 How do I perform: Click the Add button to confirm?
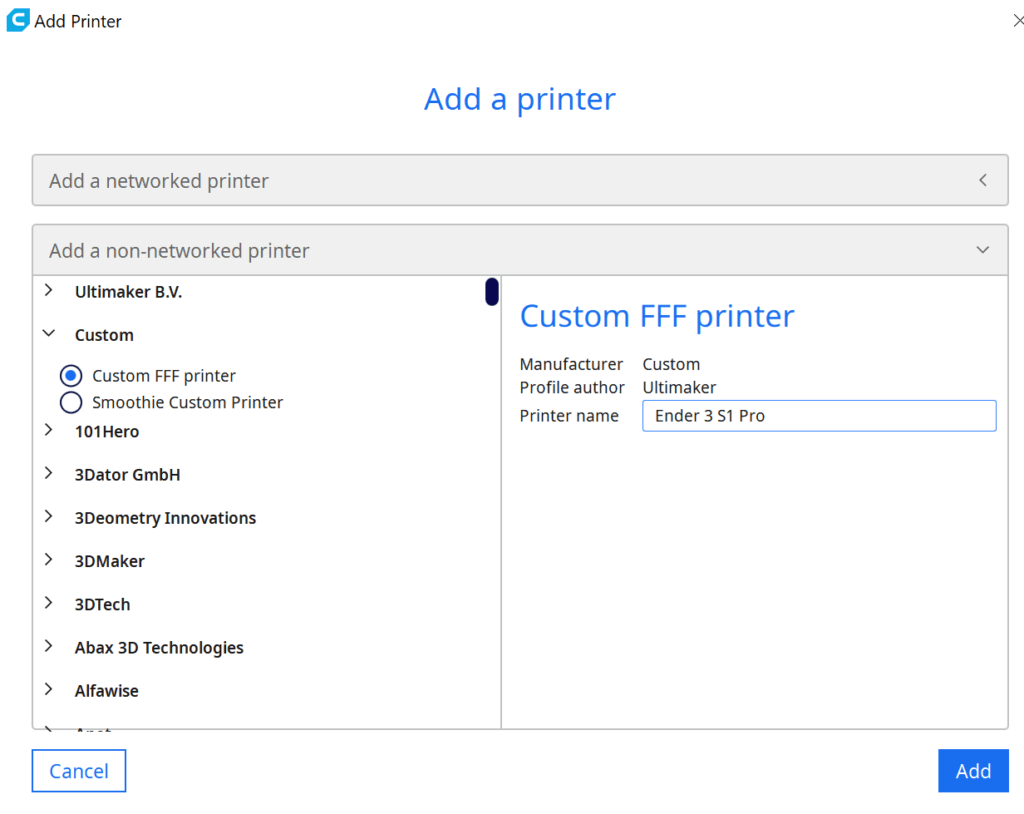coord(972,770)
